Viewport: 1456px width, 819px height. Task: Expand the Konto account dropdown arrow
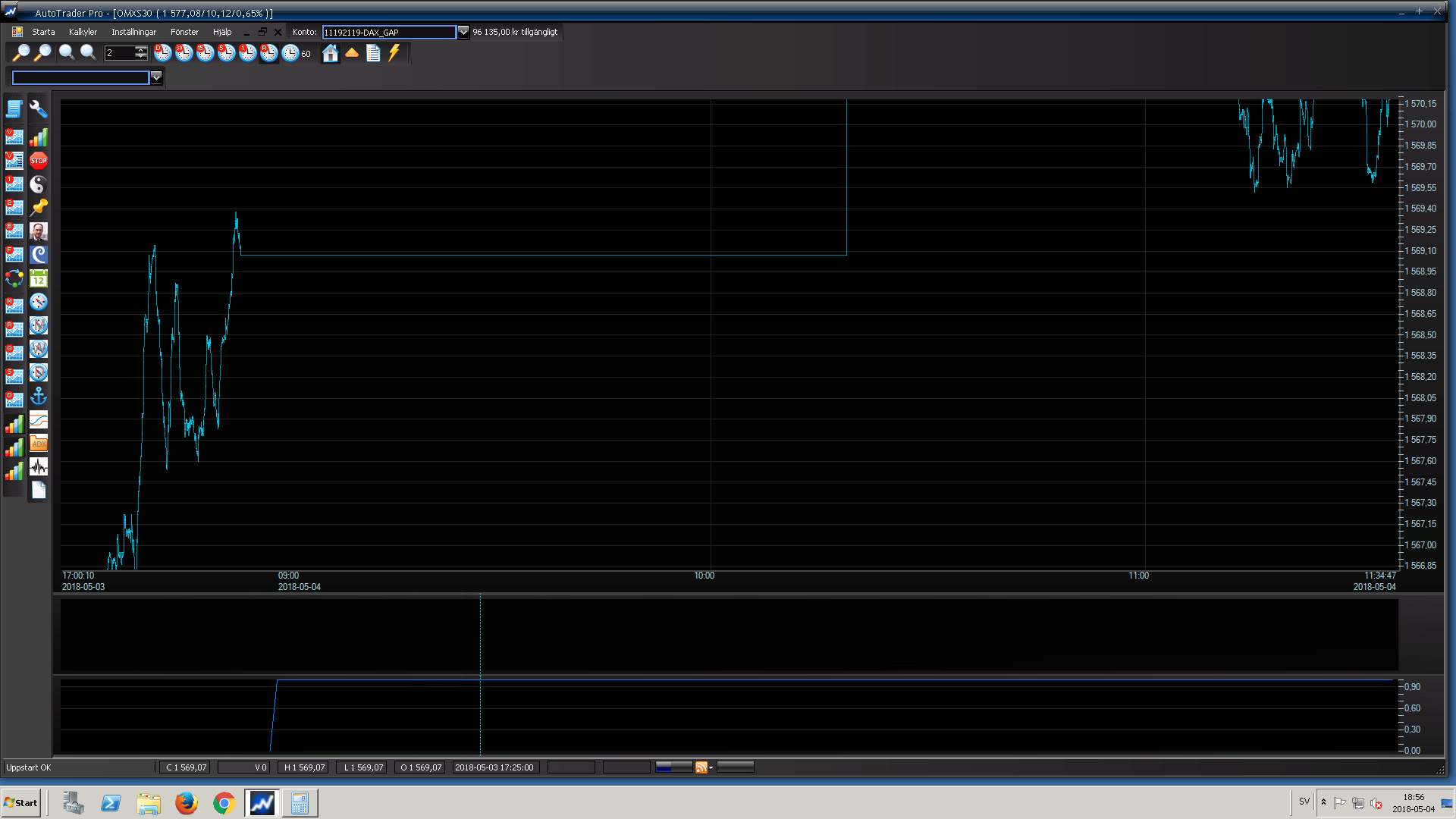click(463, 32)
